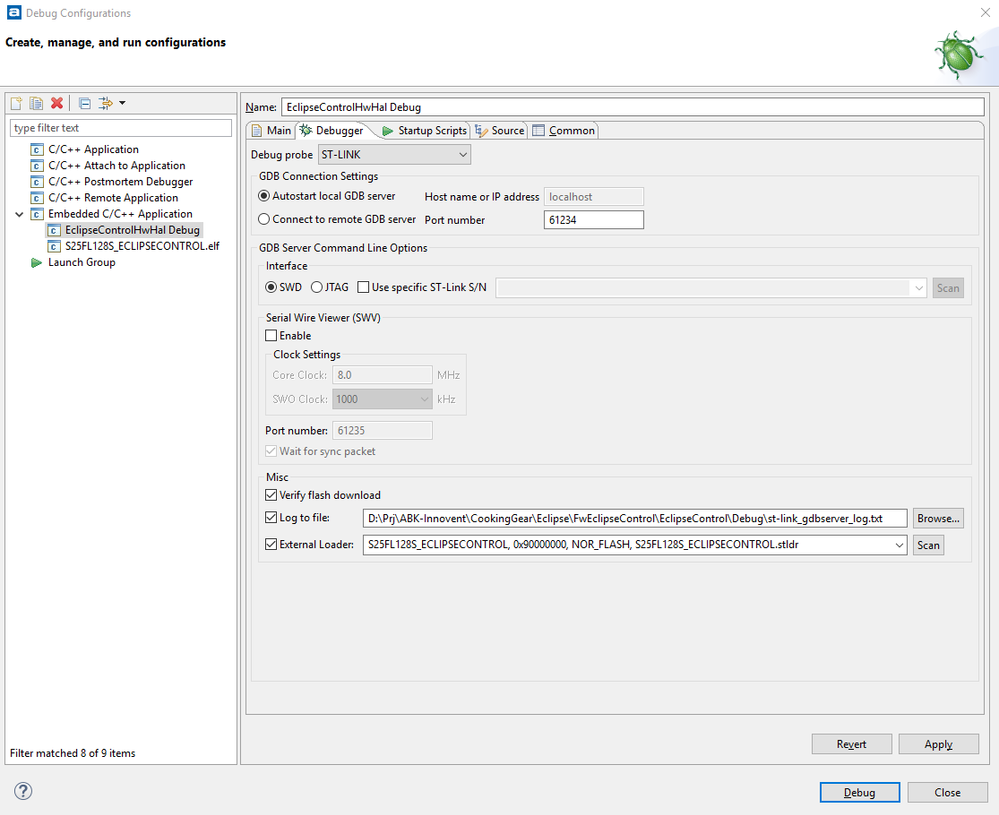This screenshot has width=999, height=815.
Task: Click the Log to file path field
Action: [x=635, y=518]
